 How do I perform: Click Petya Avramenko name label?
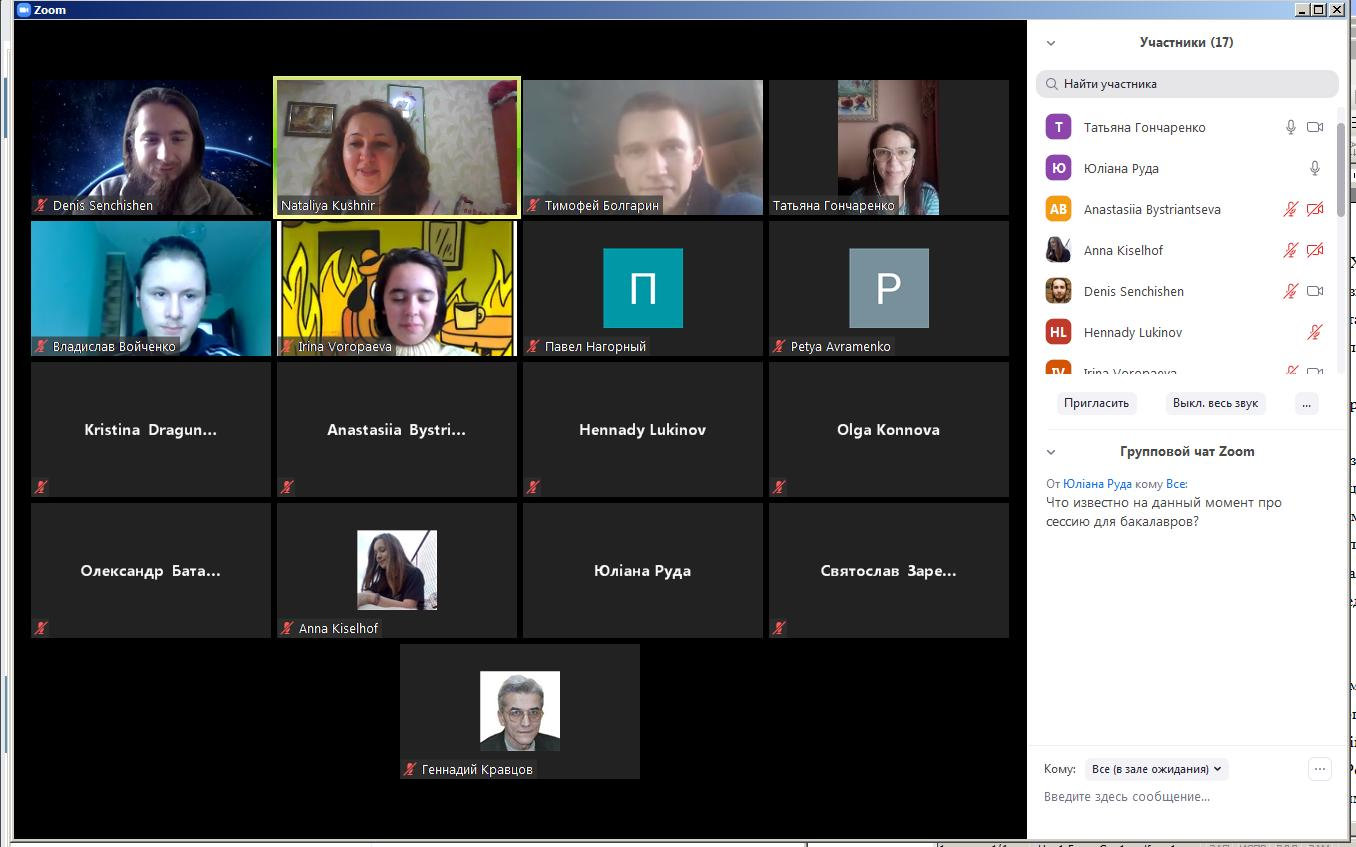[840, 347]
